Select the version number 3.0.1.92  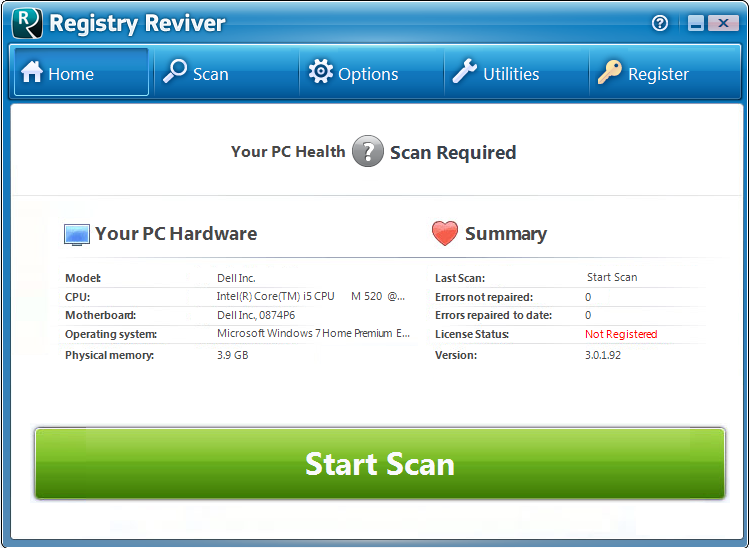tap(603, 355)
